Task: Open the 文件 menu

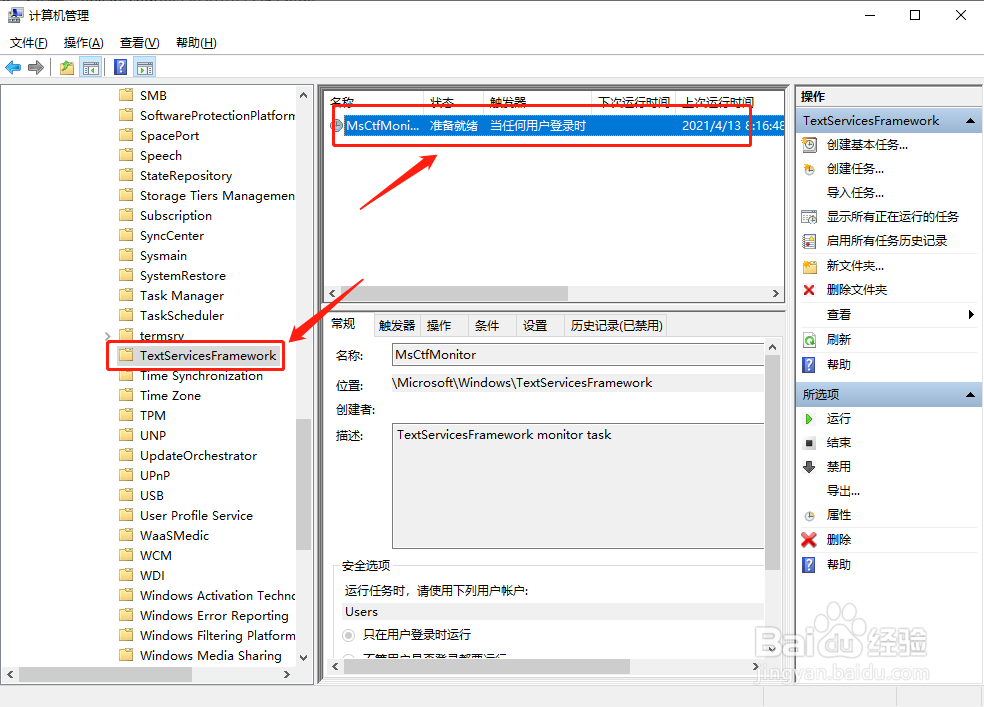Action: pyautogui.click(x=27, y=43)
